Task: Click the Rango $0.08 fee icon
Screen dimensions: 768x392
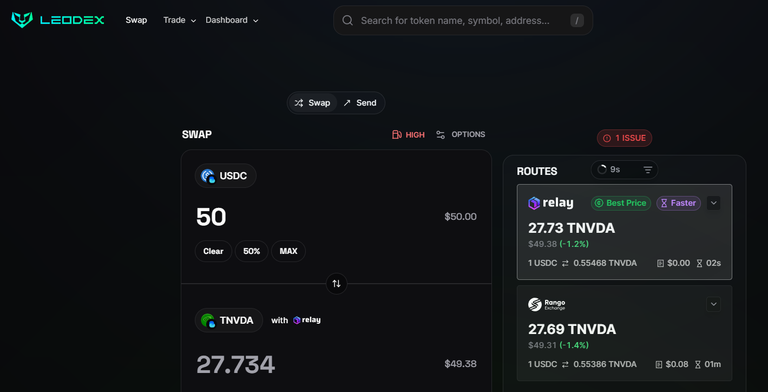Action: tap(659, 365)
